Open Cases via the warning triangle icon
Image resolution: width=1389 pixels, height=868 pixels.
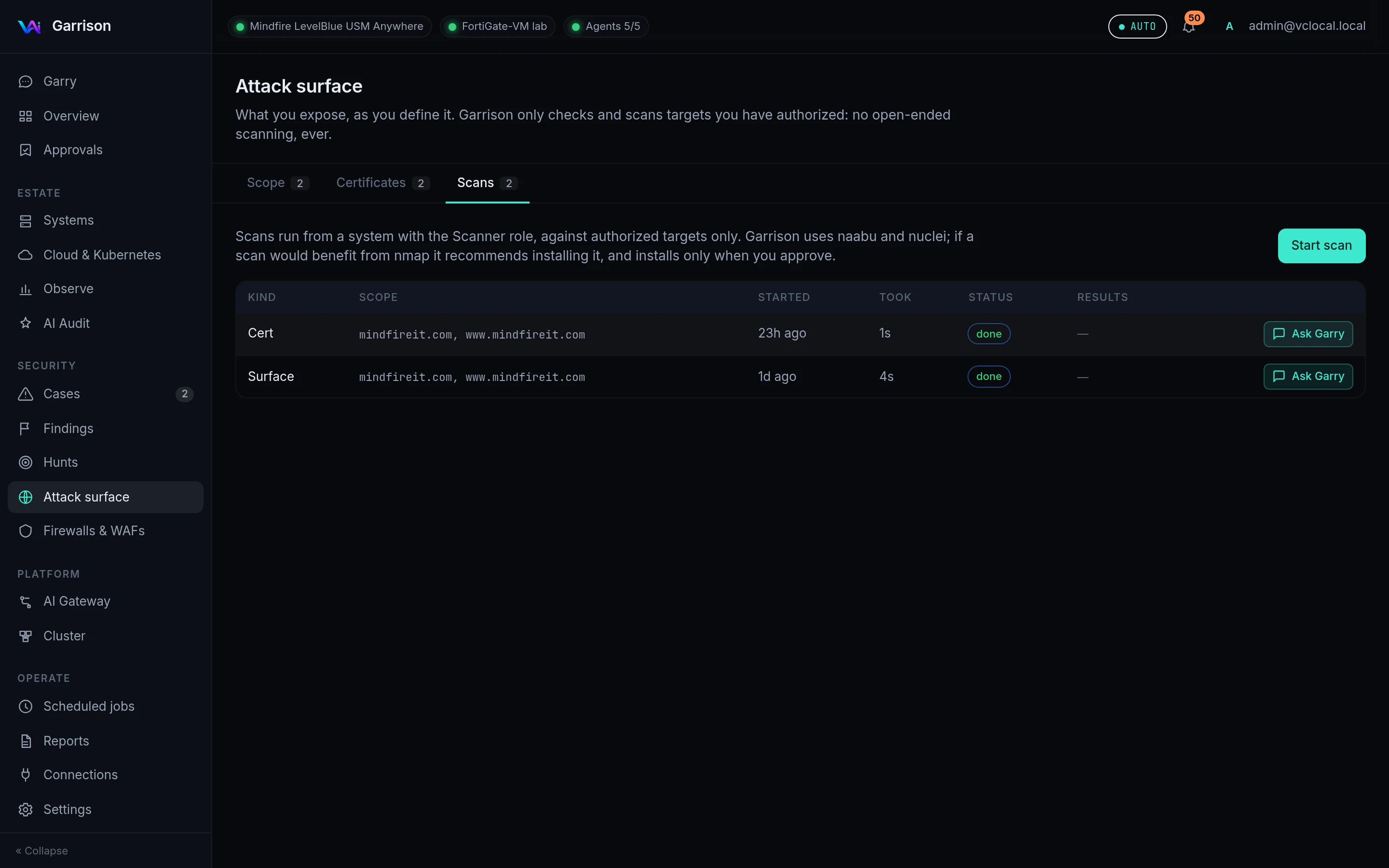(x=25, y=394)
